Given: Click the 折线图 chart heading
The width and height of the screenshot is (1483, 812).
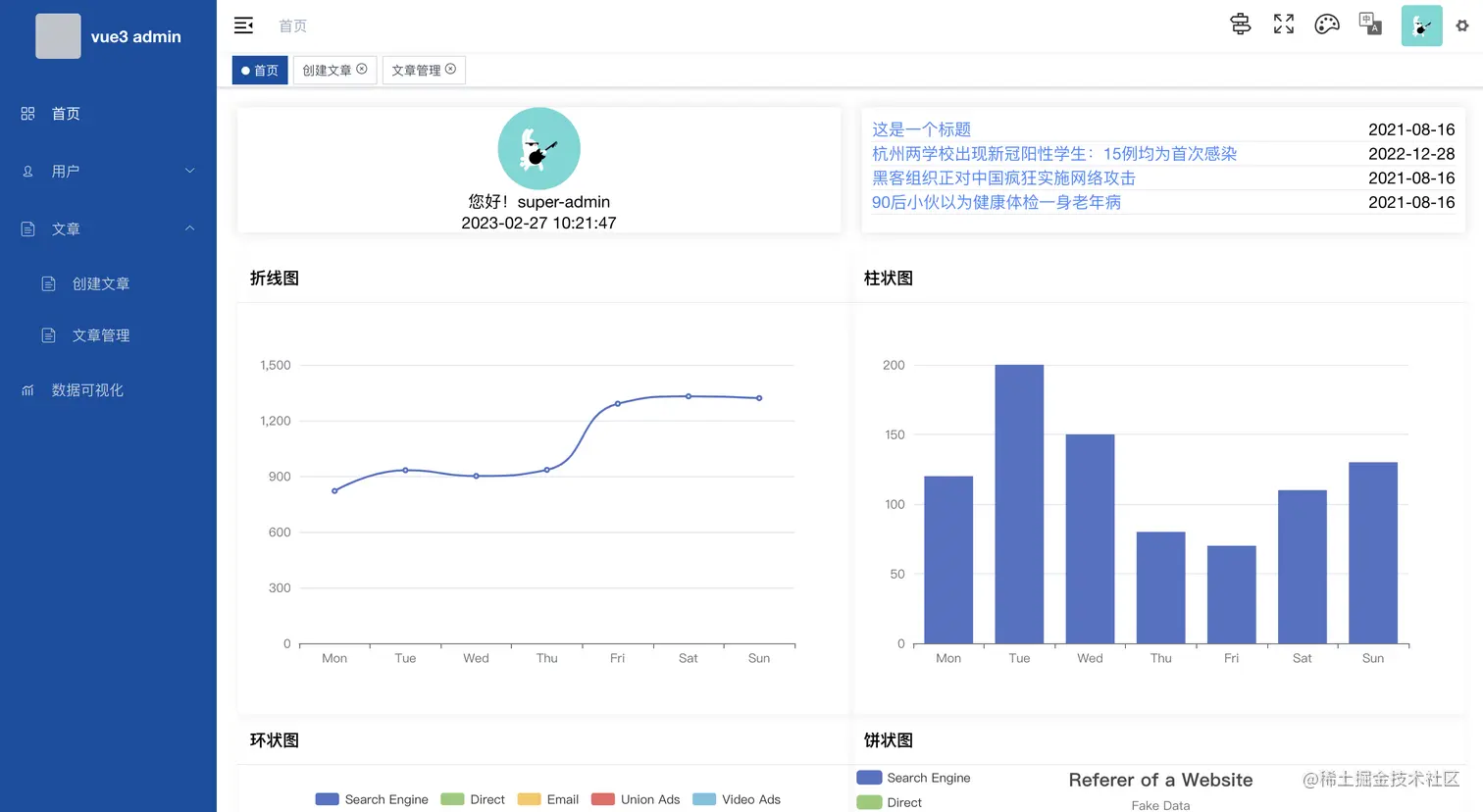Looking at the screenshot, I should 275,279.
